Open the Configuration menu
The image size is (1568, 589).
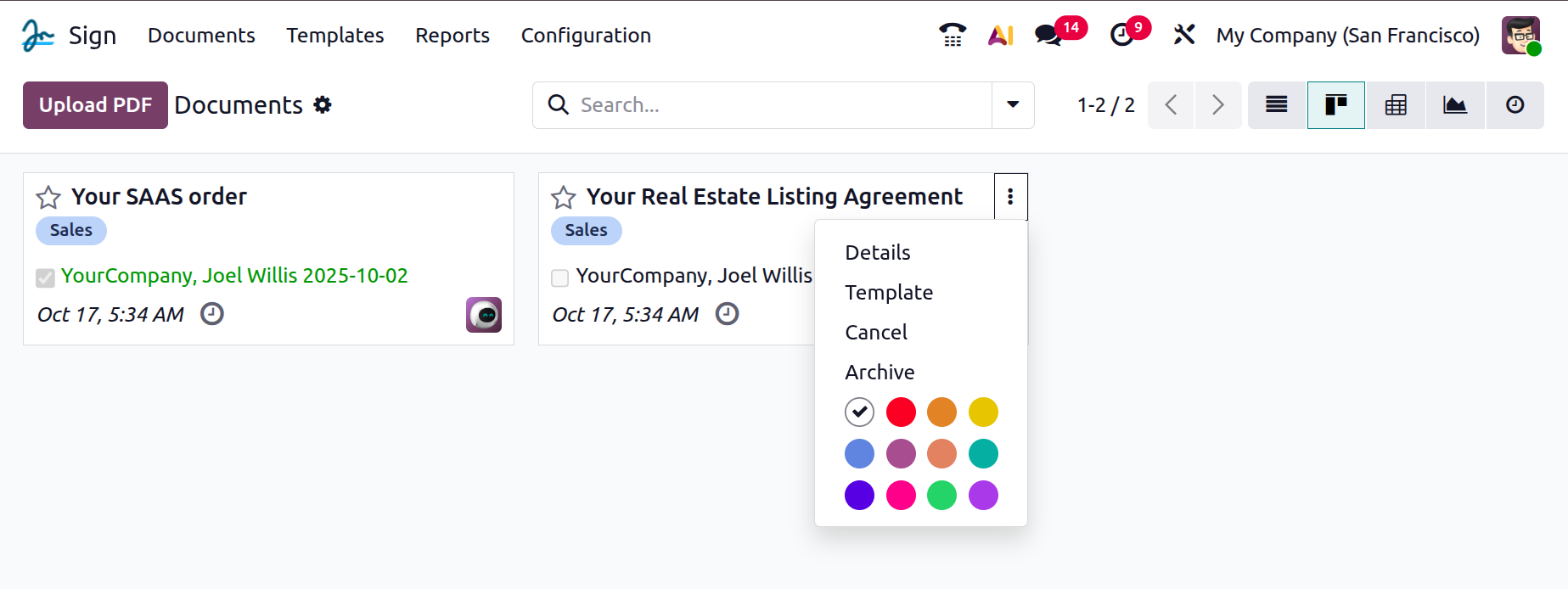point(586,36)
